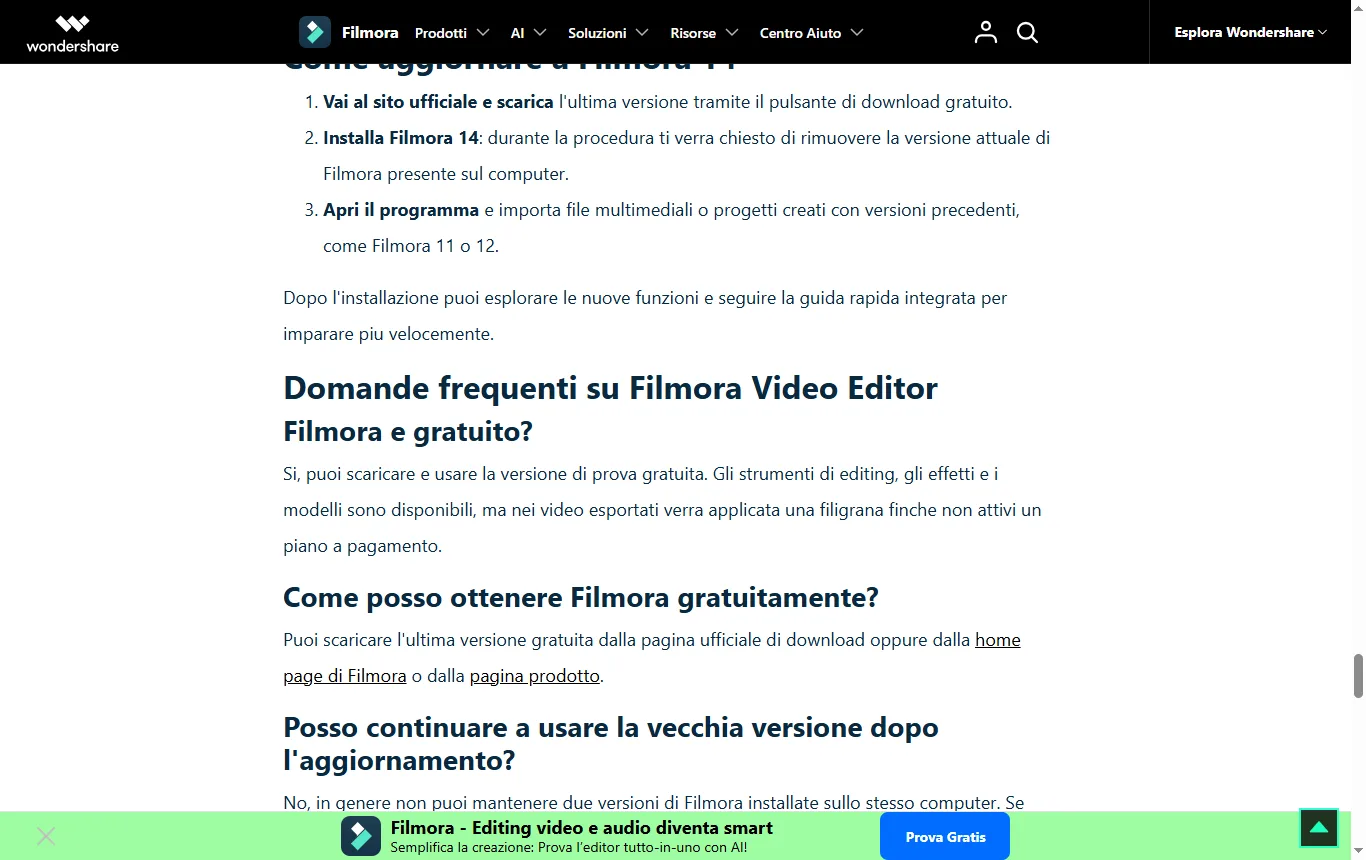
Task: Expand Esplora Wondershare menu
Action: pyautogui.click(x=1251, y=32)
